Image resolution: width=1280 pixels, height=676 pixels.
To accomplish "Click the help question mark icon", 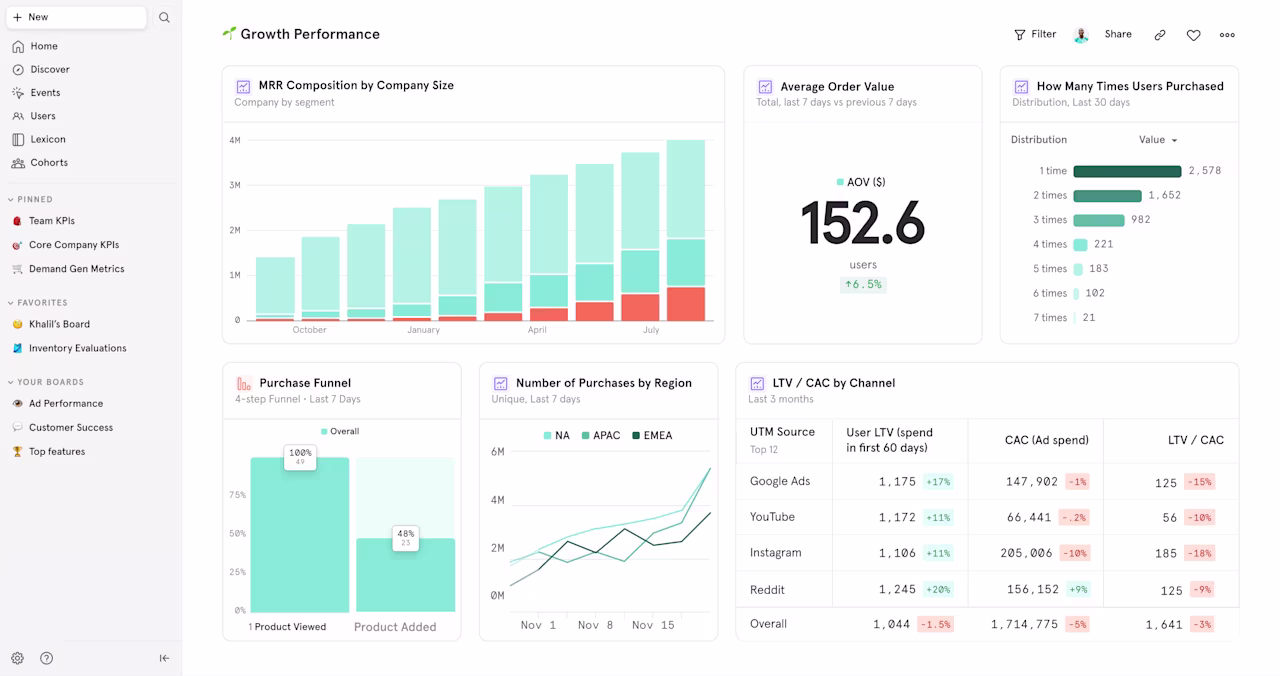I will (46, 658).
